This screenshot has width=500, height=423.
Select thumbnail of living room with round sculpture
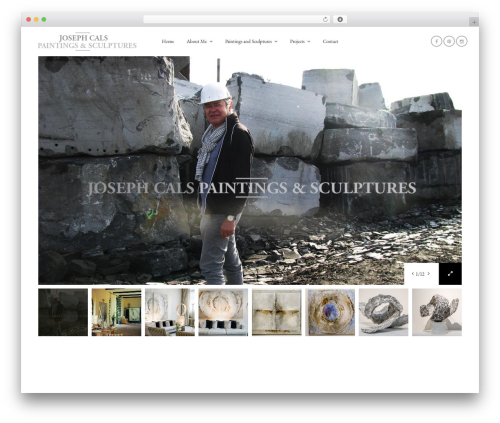click(170, 312)
